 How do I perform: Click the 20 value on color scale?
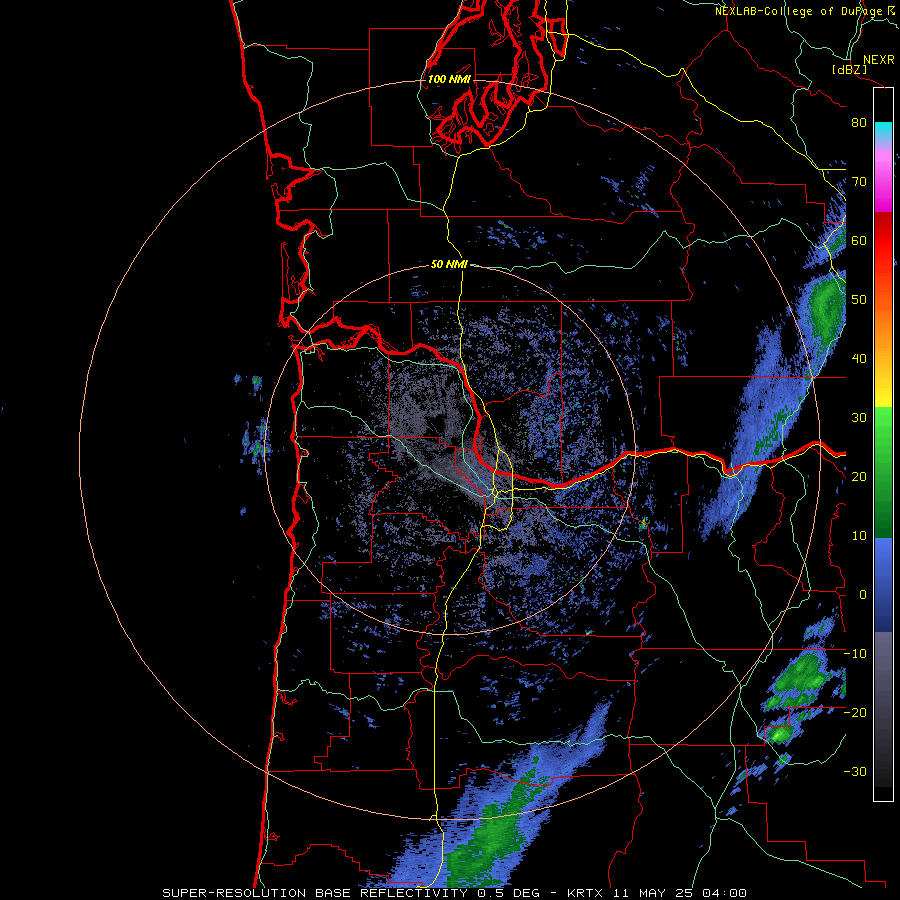[859, 476]
